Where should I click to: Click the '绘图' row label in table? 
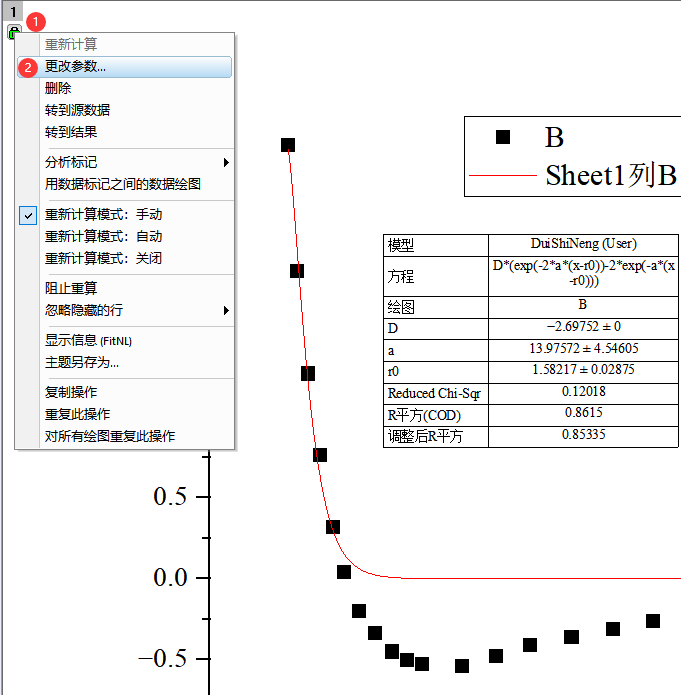(x=401, y=307)
